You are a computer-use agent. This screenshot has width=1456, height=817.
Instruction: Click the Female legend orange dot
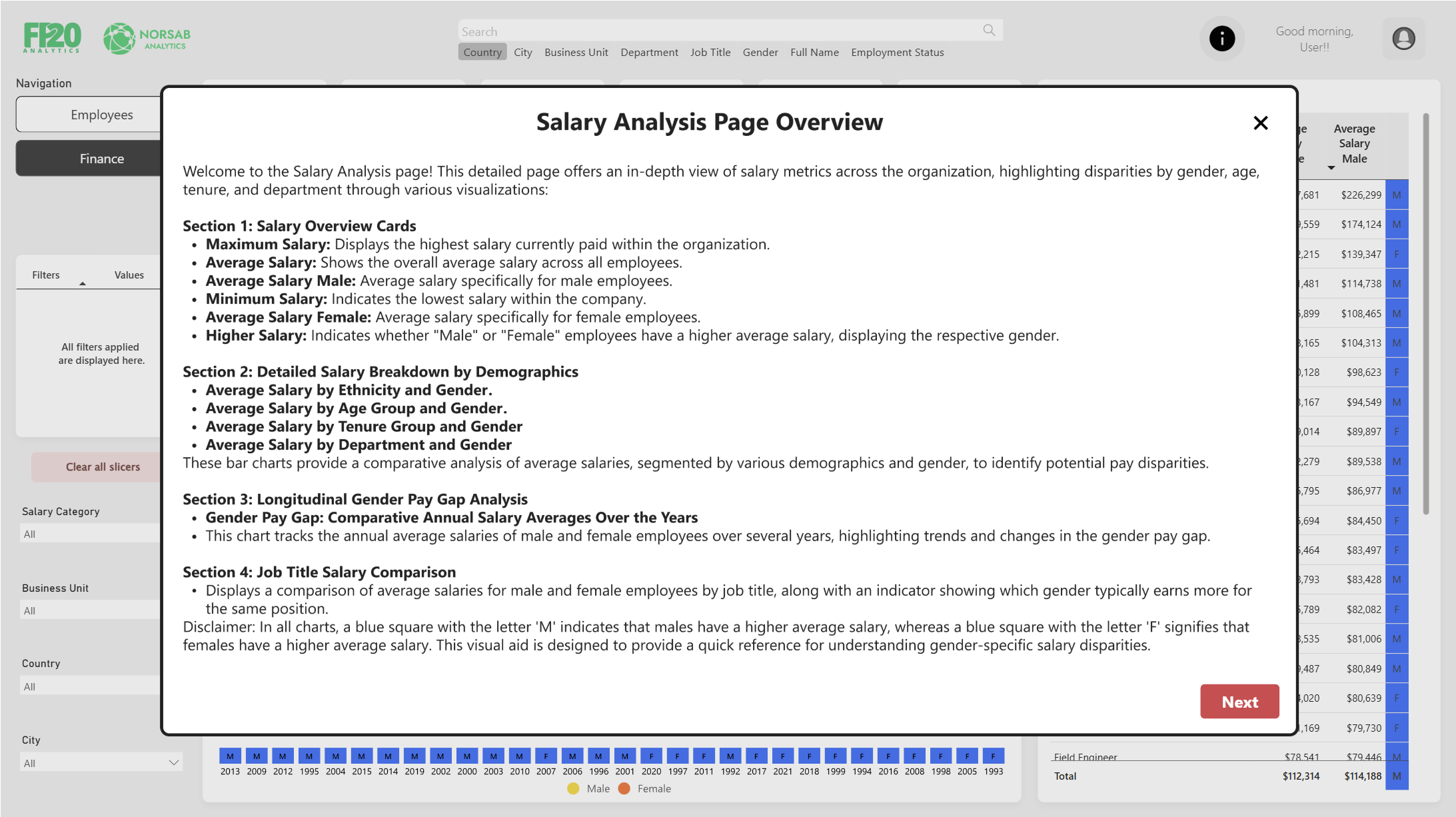point(624,788)
